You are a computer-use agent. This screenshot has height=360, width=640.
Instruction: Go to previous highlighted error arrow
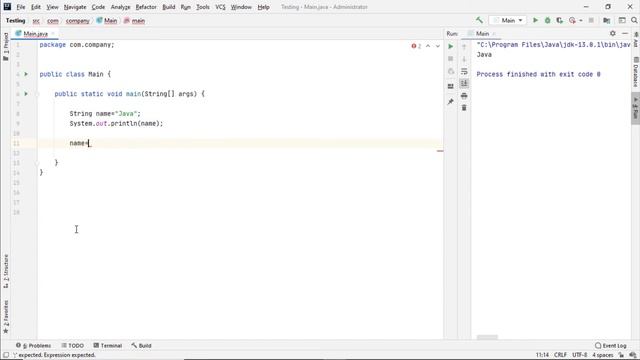tap(428, 46)
